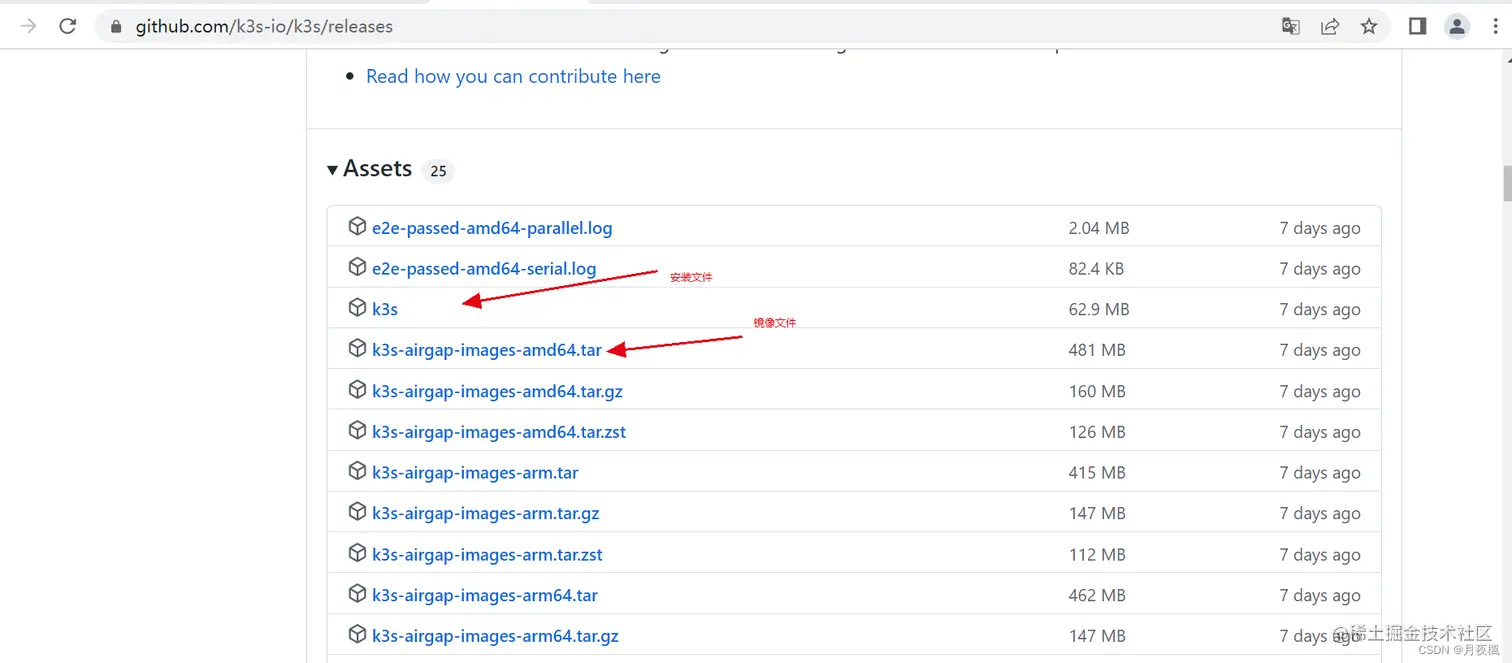Download the k3s binary file
The height and width of the screenshot is (663, 1512).
point(385,310)
